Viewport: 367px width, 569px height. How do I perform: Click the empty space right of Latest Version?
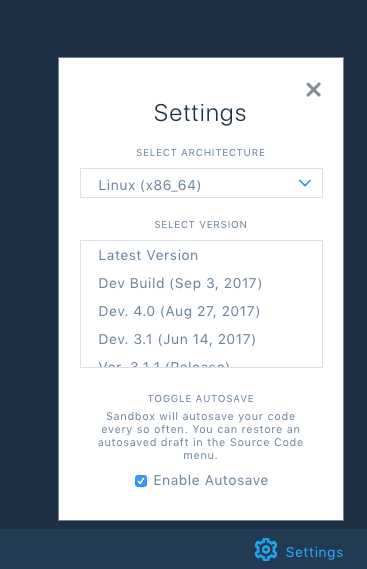(x=260, y=255)
